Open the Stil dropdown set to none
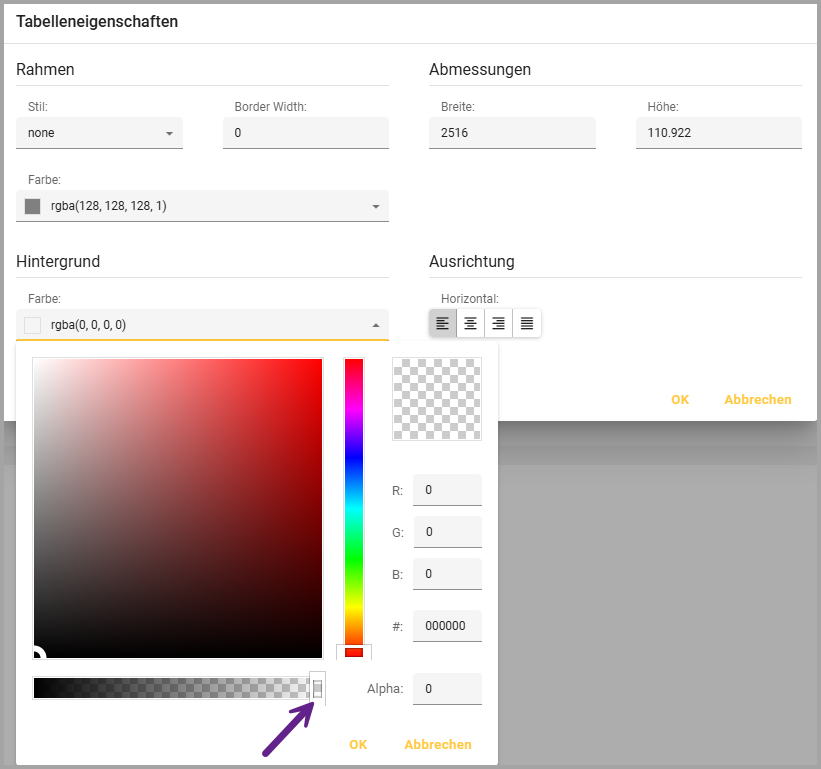 click(99, 133)
